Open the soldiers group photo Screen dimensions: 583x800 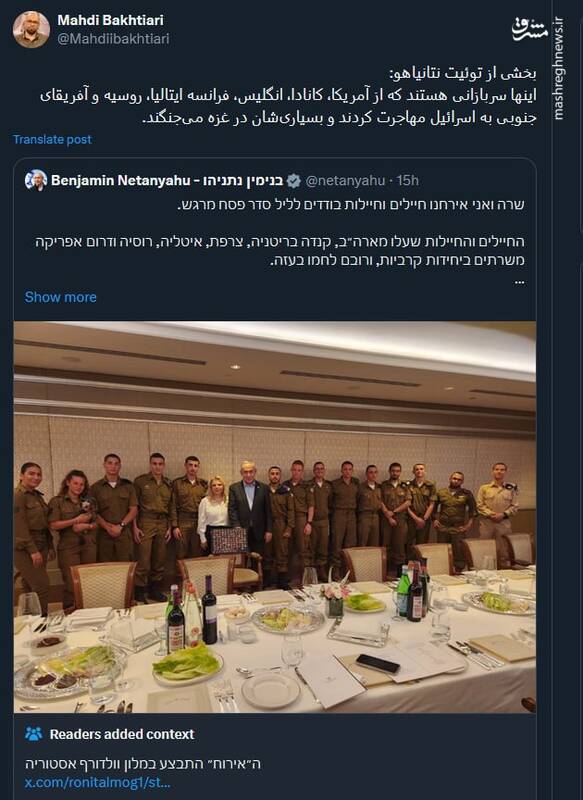click(x=275, y=517)
